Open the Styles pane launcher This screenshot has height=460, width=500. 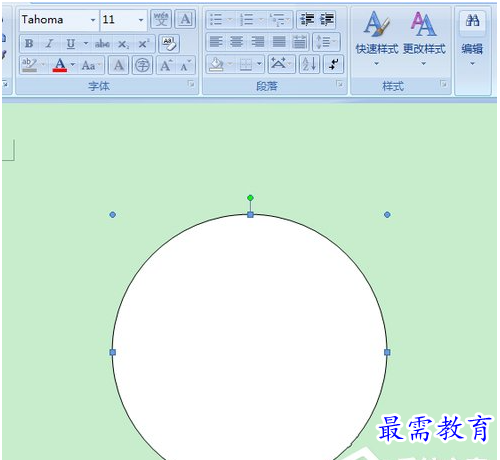pyautogui.click(x=443, y=84)
